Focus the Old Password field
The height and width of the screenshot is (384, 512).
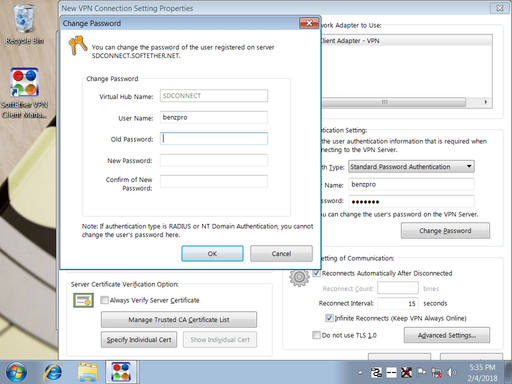[214, 139]
